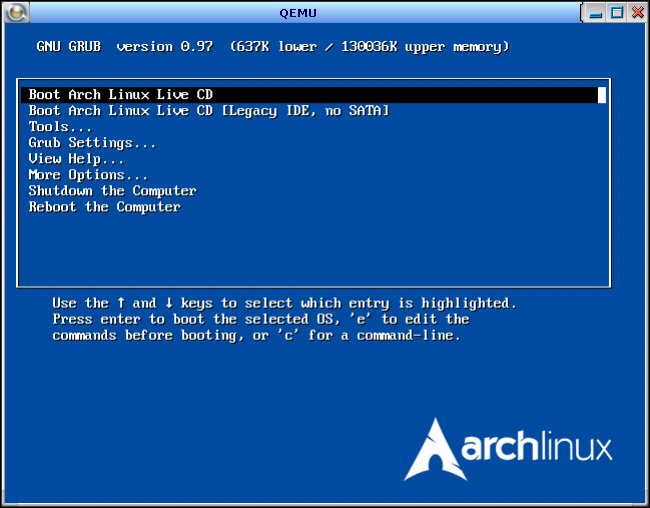Click the up arrow symbol in help text
This screenshot has height=508, width=650.
click(x=121, y=303)
